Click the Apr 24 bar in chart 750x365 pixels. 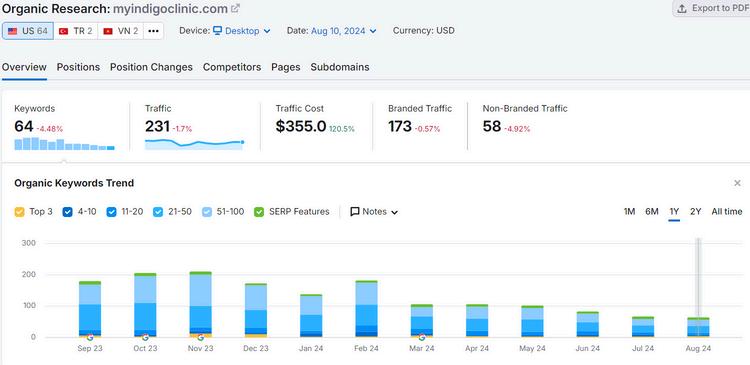point(477,321)
